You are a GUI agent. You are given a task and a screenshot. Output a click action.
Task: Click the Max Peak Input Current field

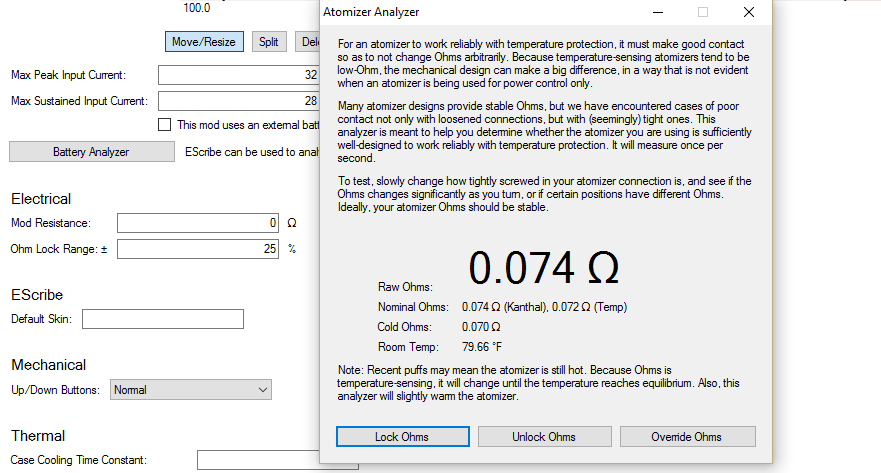238,75
